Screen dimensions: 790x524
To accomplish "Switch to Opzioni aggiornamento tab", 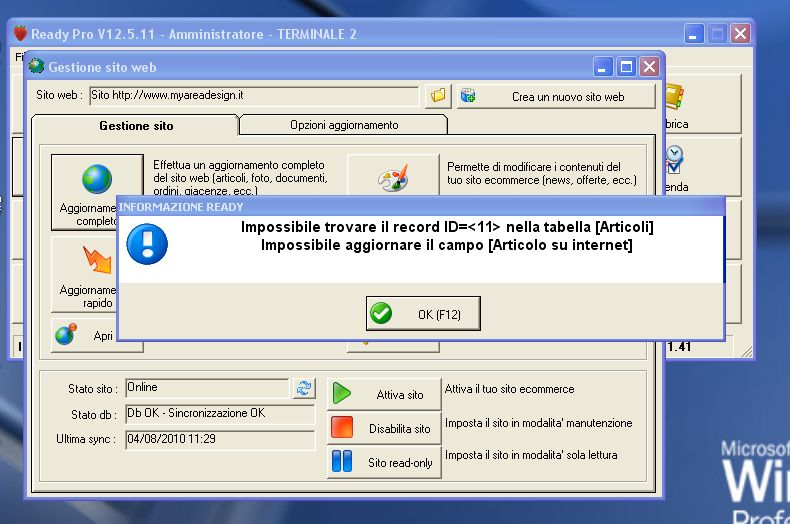I will (x=344, y=125).
